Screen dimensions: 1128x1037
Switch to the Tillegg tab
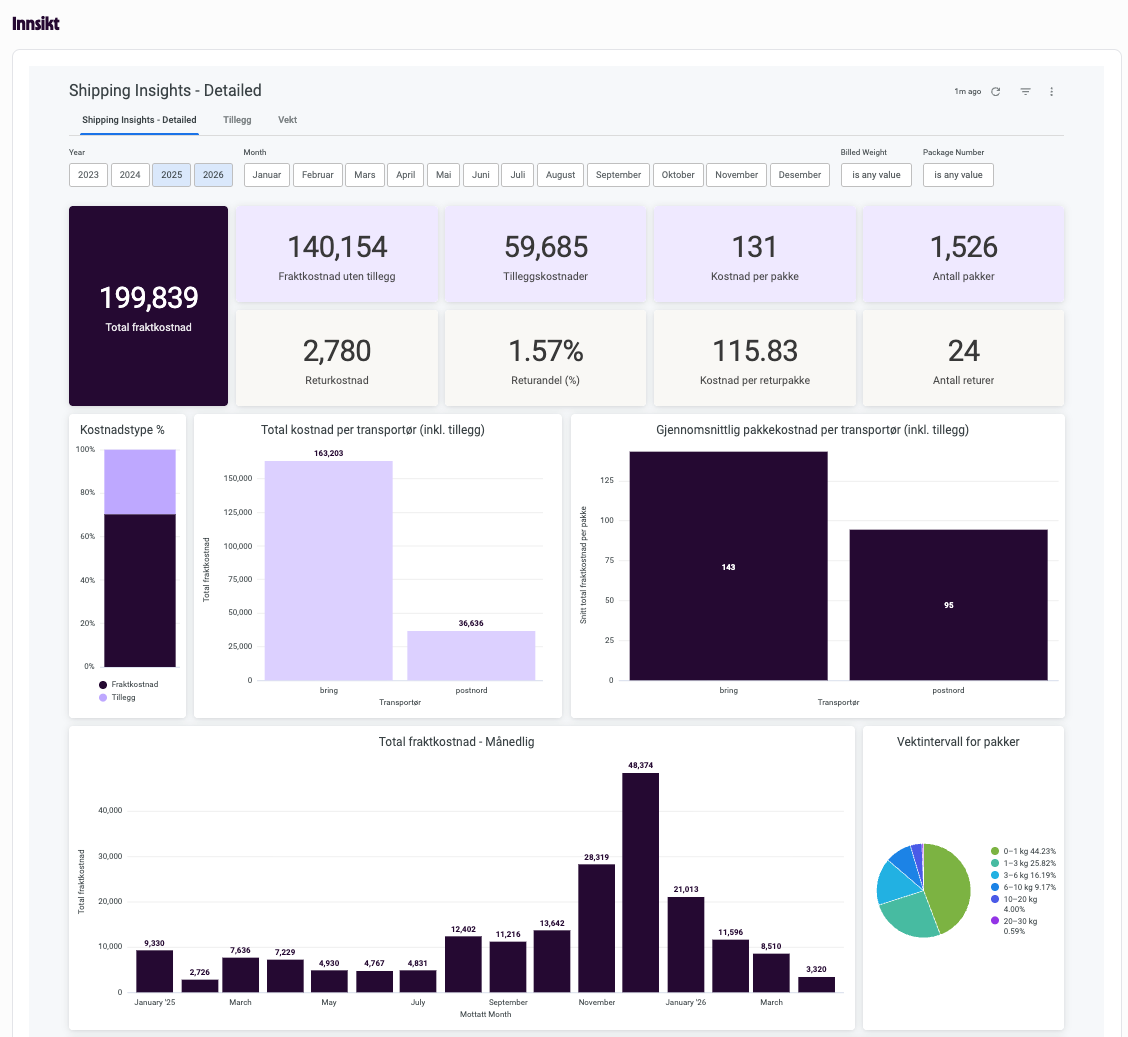pyautogui.click(x=237, y=119)
